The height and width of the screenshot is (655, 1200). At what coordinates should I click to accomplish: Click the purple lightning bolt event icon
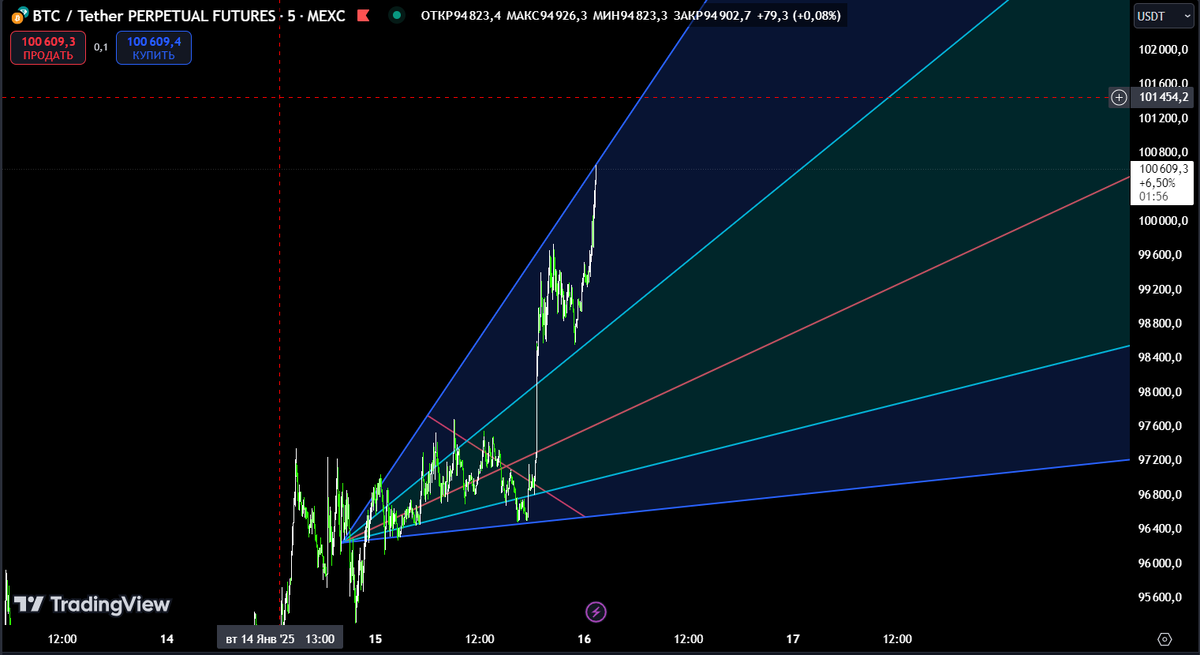(x=595, y=611)
